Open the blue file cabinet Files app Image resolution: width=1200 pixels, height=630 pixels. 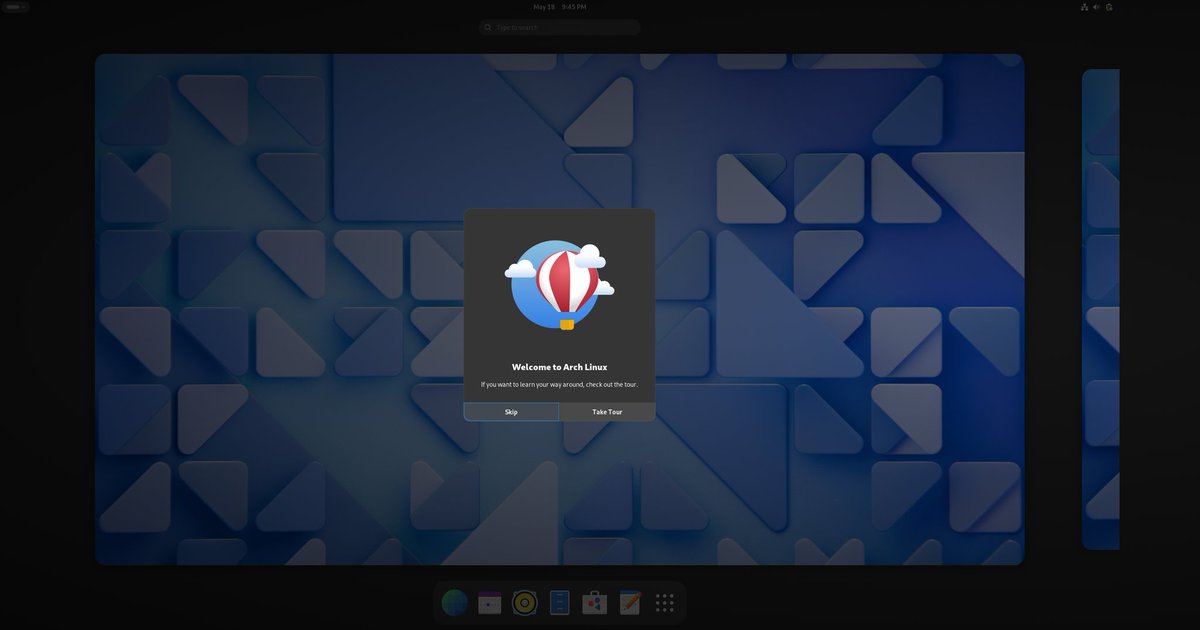[560, 602]
